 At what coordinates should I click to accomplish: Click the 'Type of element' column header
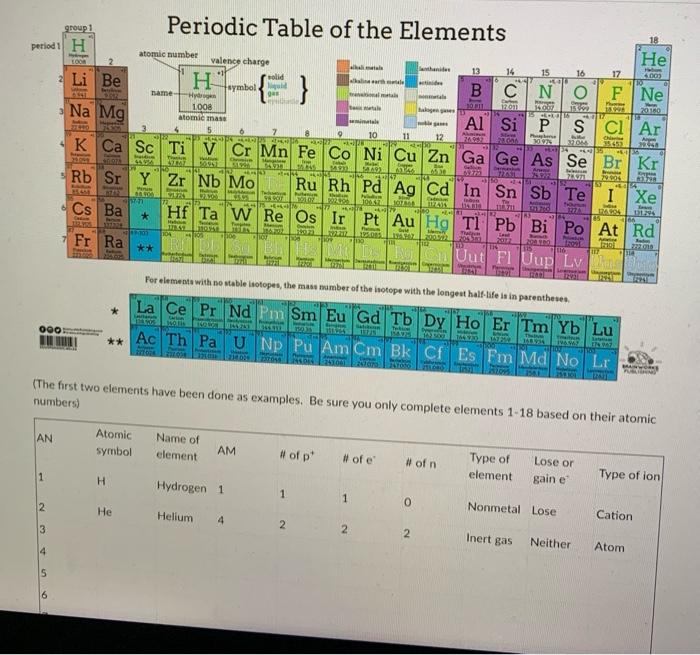pyautogui.click(x=490, y=467)
